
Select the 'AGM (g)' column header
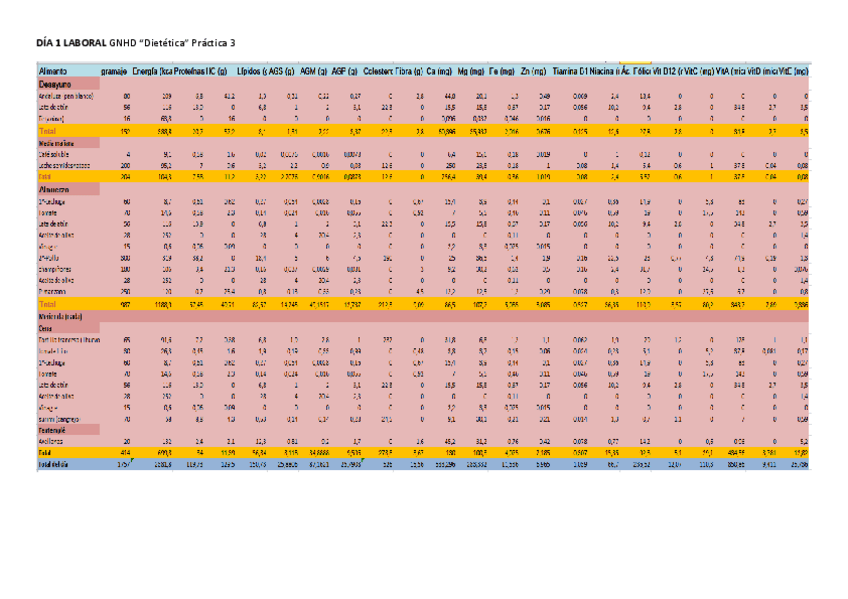[314, 71]
